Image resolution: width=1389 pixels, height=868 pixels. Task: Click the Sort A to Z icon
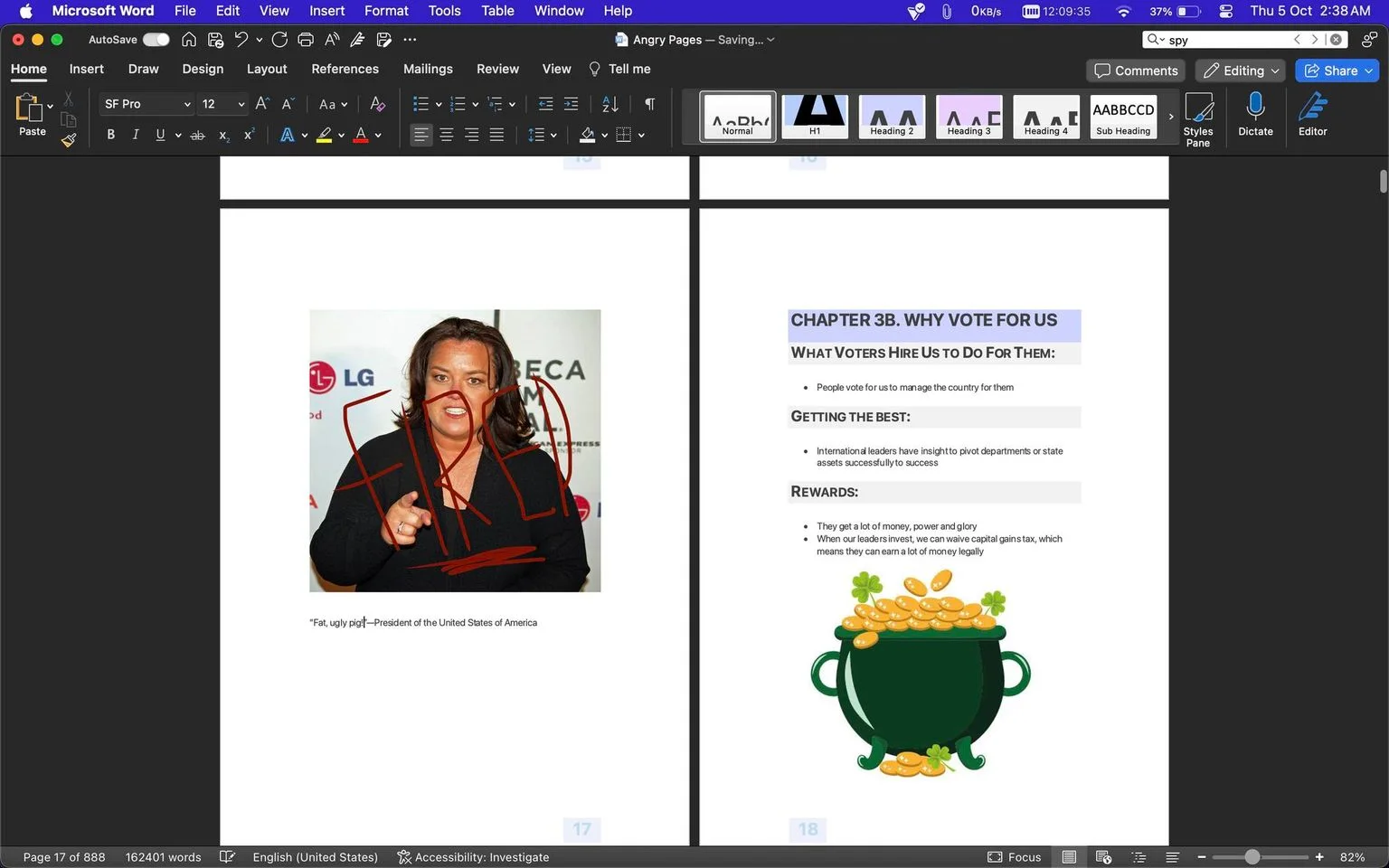coord(610,104)
